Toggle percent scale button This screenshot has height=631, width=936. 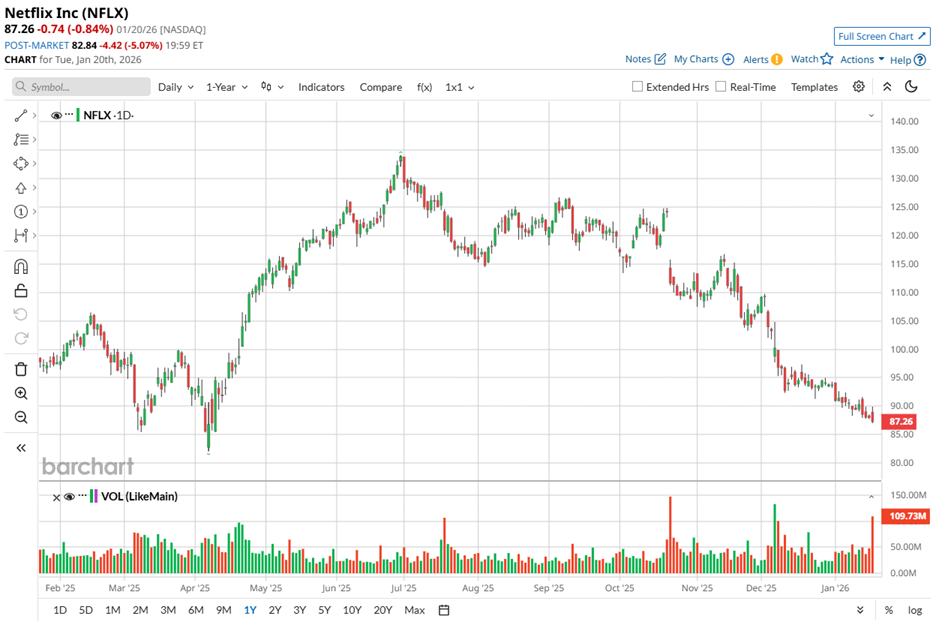tap(889, 610)
